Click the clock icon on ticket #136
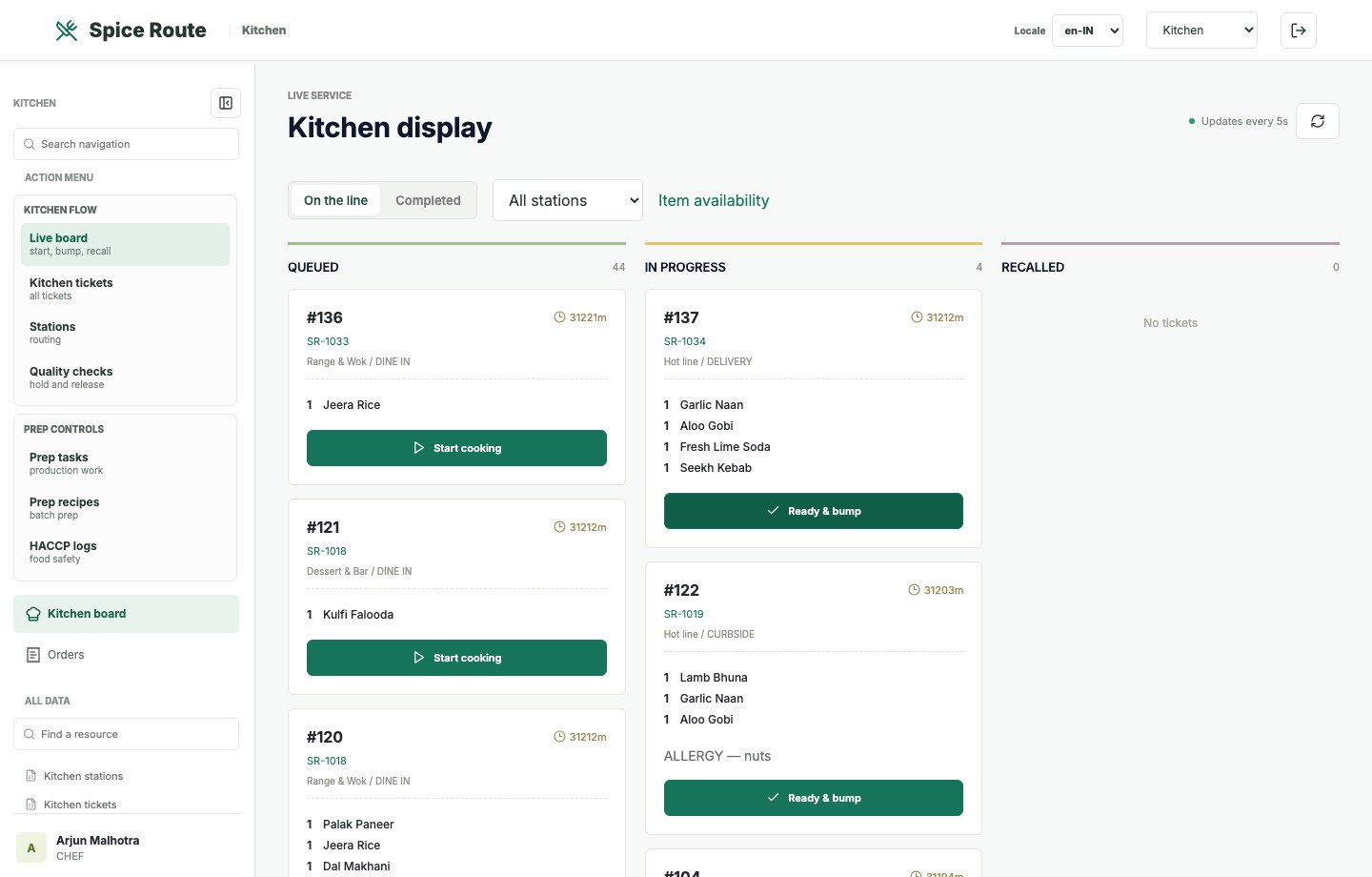The height and width of the screenshot is (877, 1372). (560, 317)
